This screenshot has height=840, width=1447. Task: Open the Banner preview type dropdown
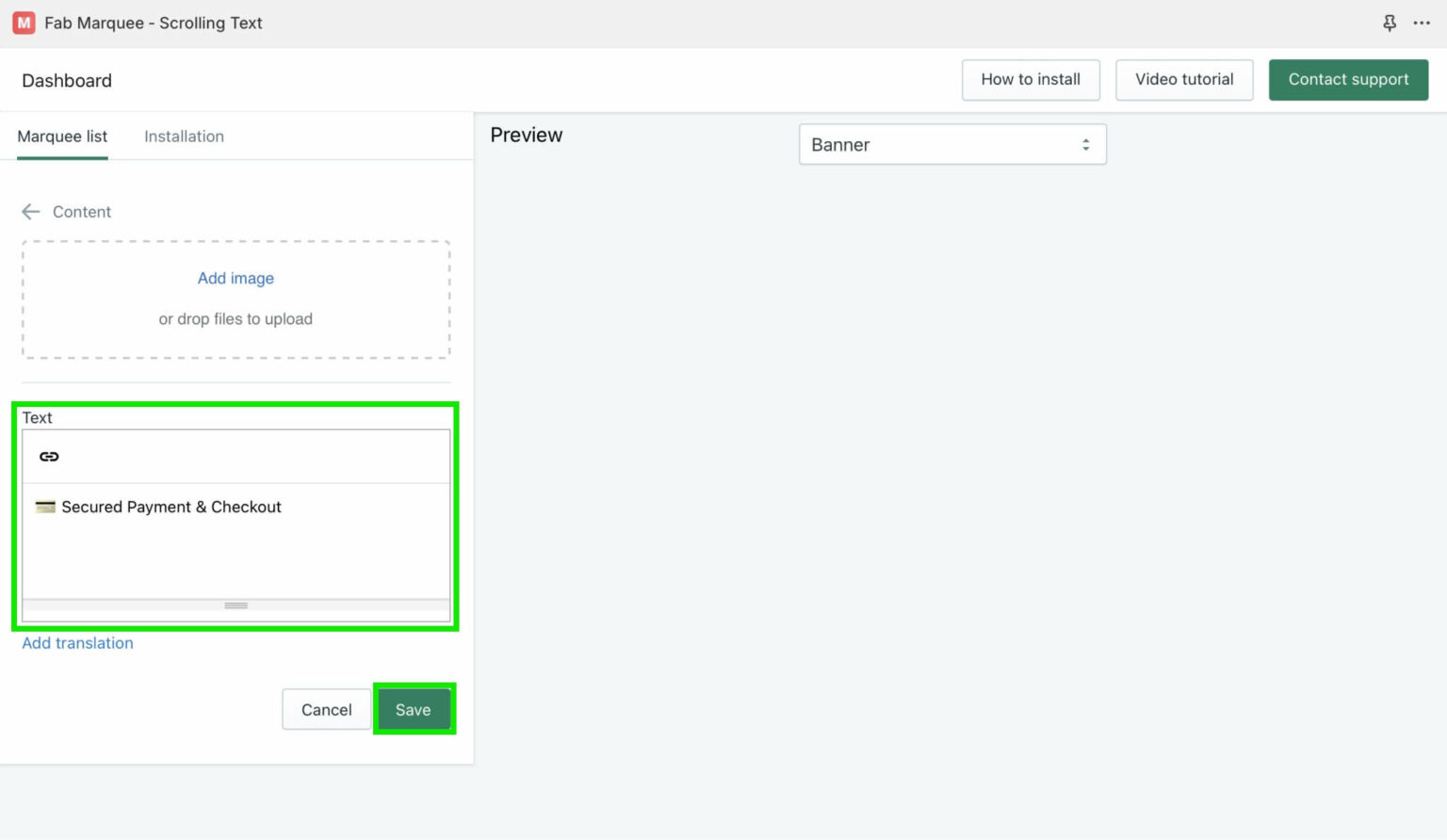pyautogui.click(x=951, y=144)
